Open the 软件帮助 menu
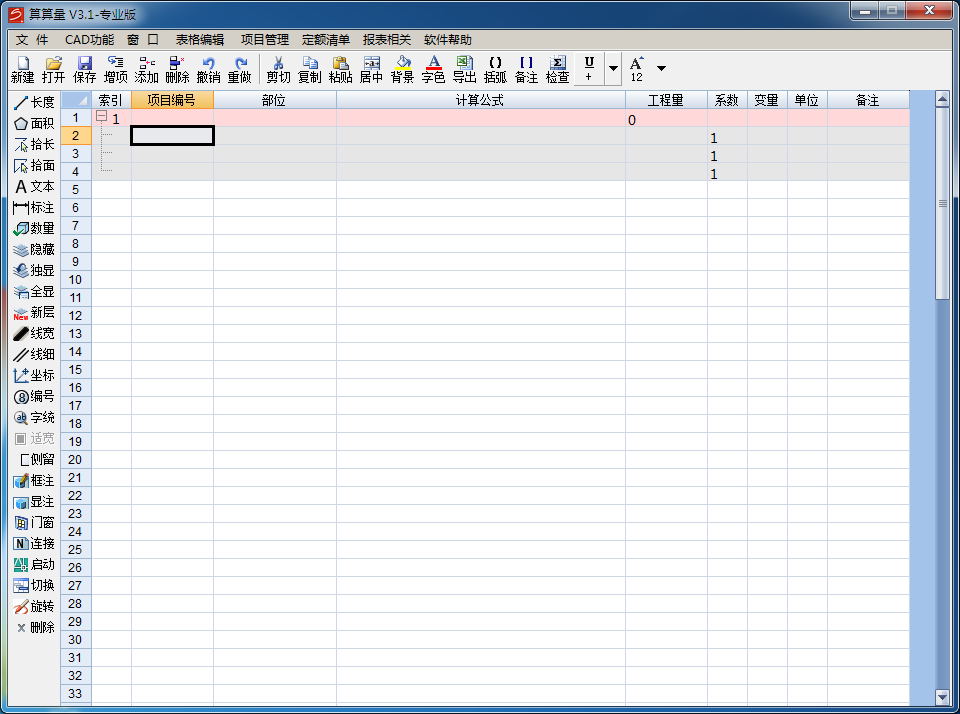Image resolution: width=960 pixels, height=714 pixels. point(448,40)
